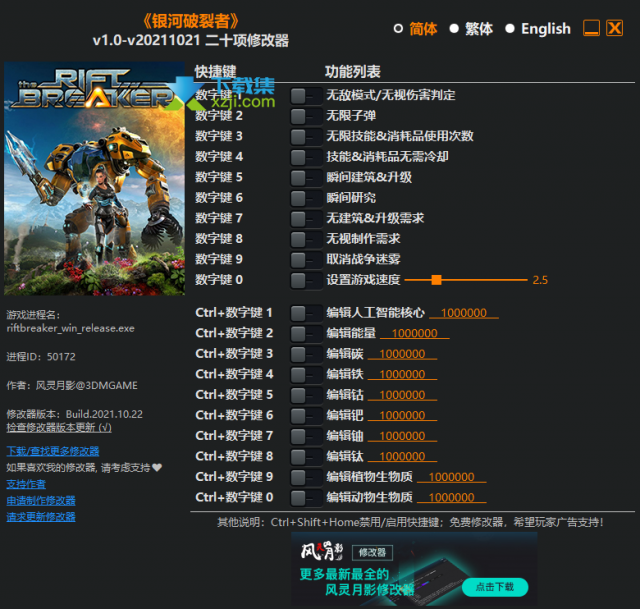
Task: Open 下载/查找更多修改器 link
Action: click(x=53, y=451)
